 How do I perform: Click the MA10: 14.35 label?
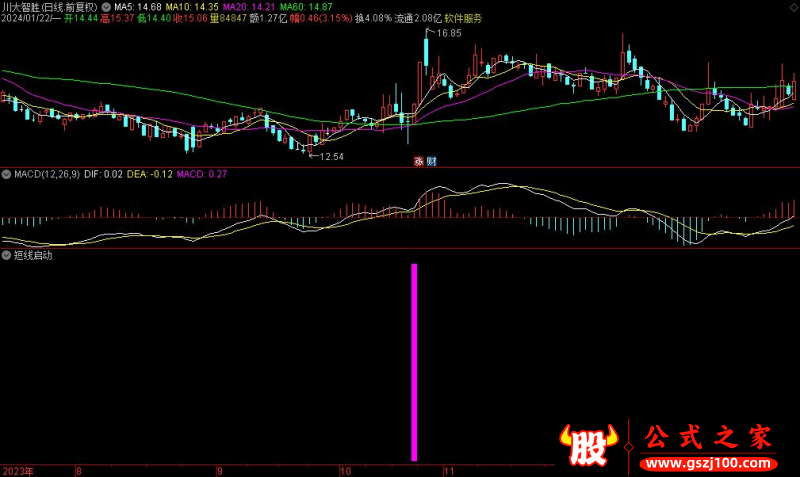192,7
